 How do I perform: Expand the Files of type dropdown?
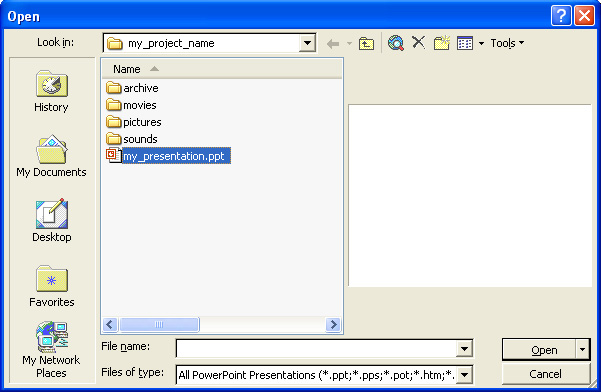pyautogui.click(x=464, y=375)
